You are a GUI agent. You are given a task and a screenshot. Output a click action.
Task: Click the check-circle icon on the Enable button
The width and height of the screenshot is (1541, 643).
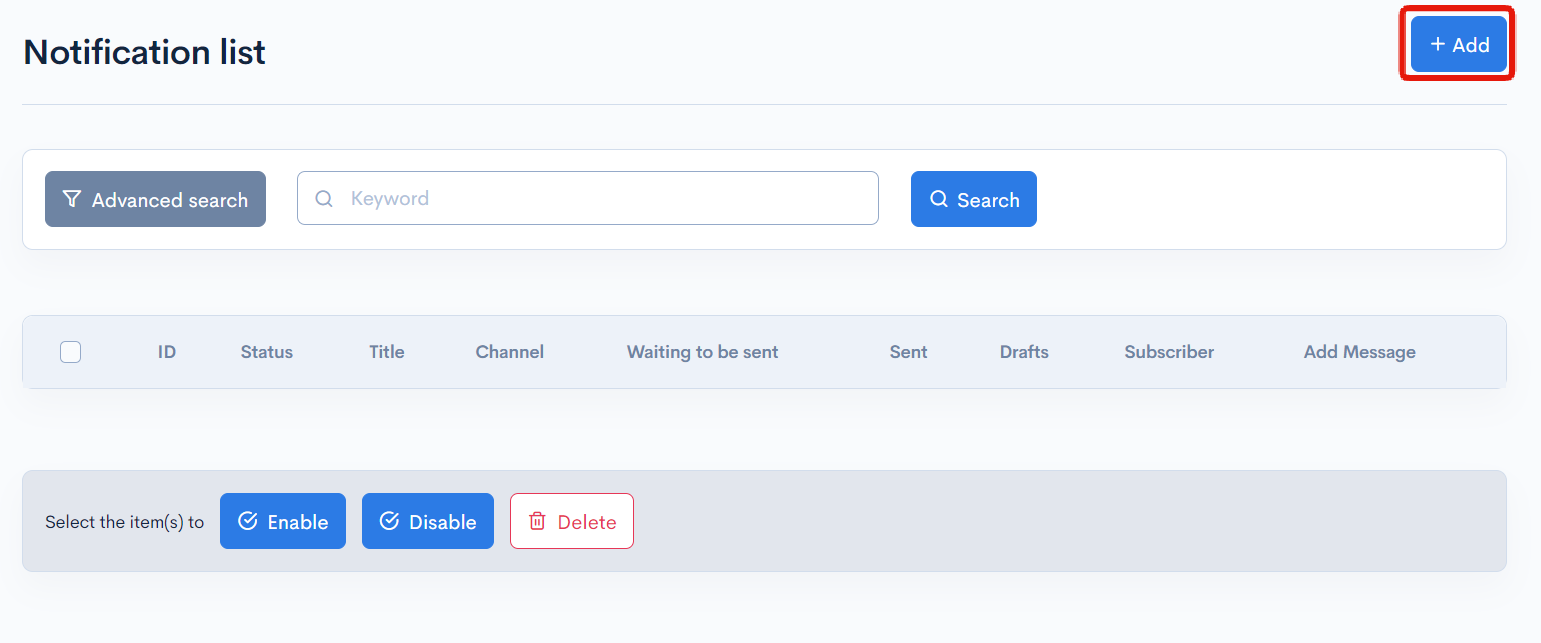[247, 520]
